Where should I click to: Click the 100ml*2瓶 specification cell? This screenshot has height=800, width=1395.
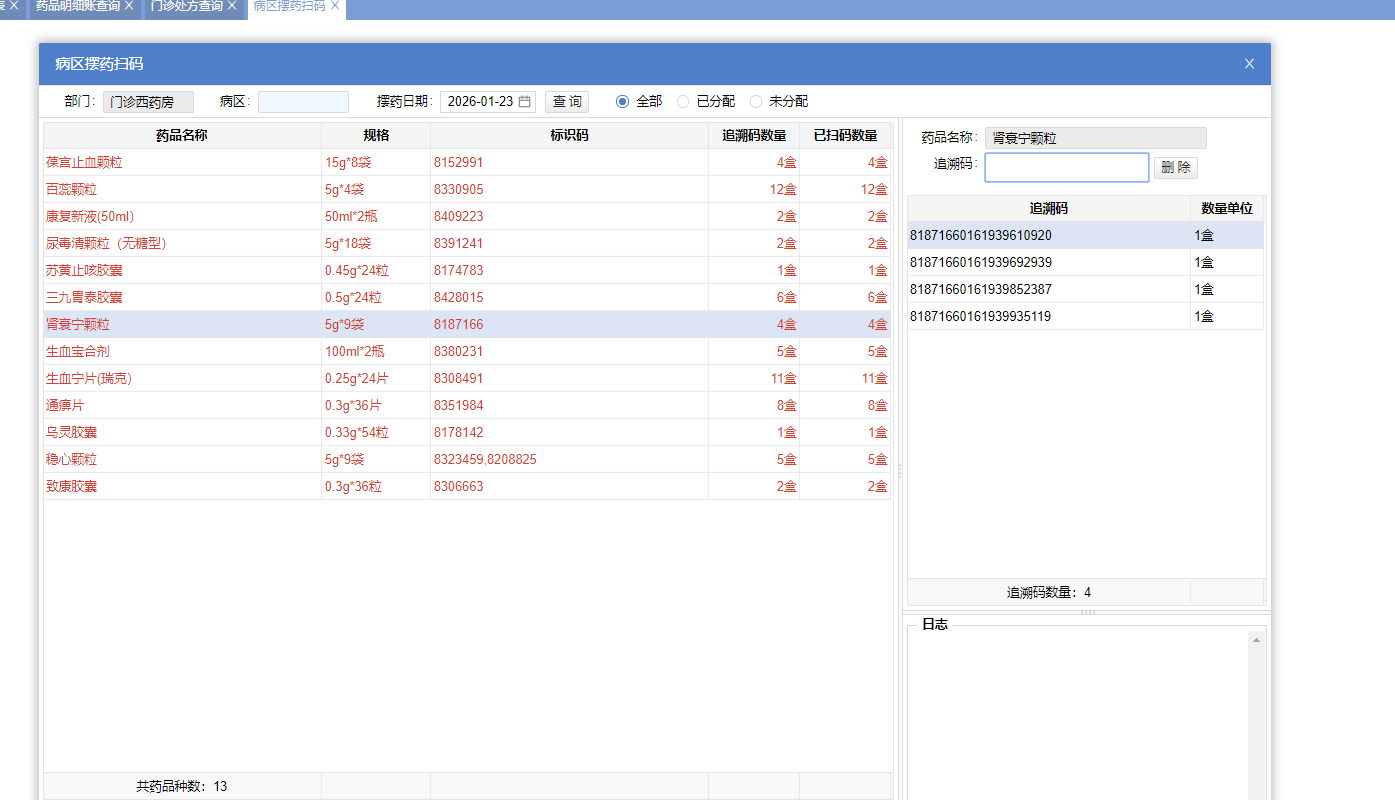pyautogui.click(x=376, y=351)
